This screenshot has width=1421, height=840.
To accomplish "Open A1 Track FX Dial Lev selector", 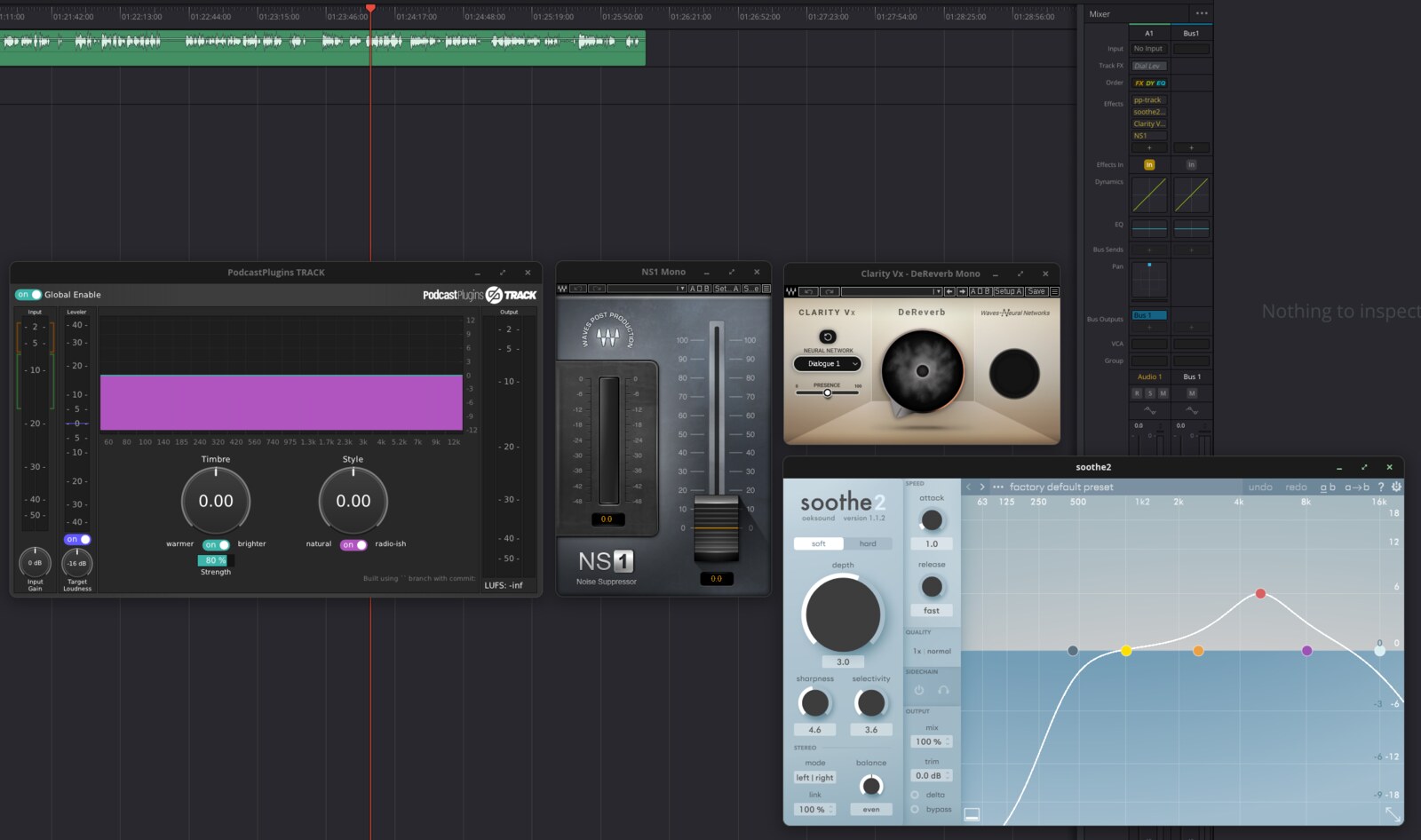I will [x=1149, y=66].
